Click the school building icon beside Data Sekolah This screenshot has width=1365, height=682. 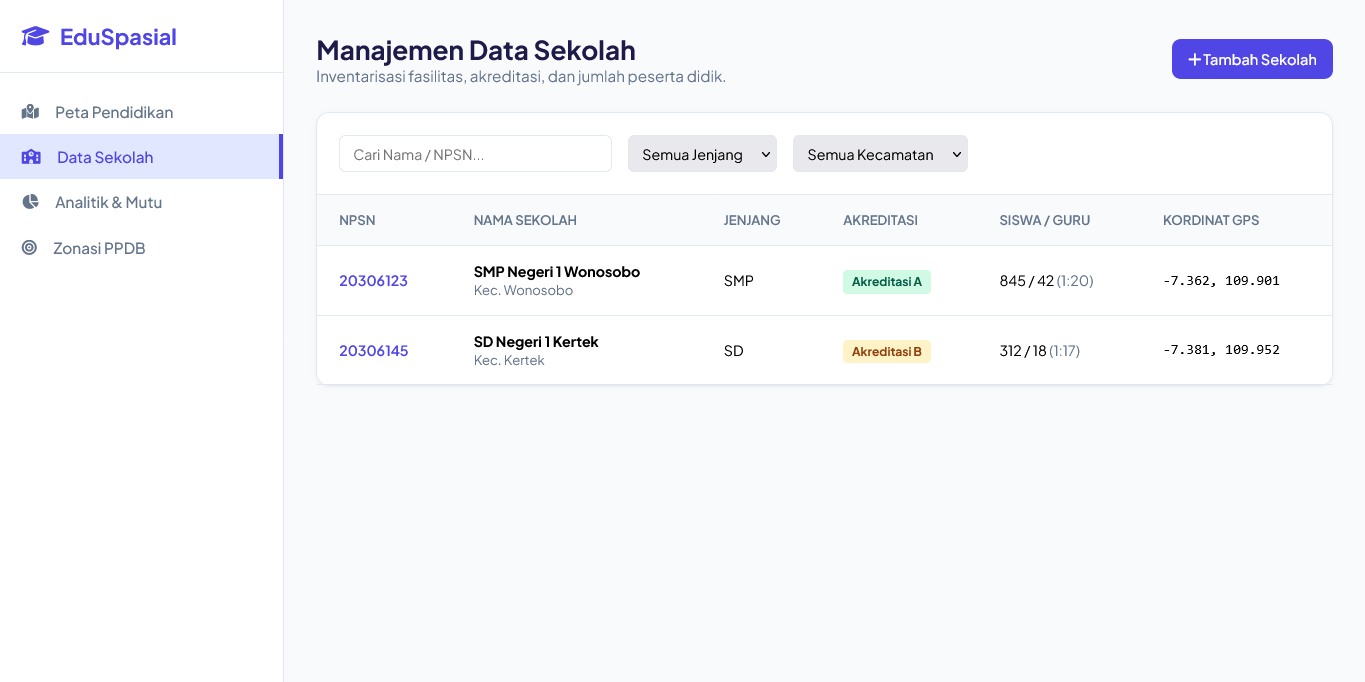31,157
